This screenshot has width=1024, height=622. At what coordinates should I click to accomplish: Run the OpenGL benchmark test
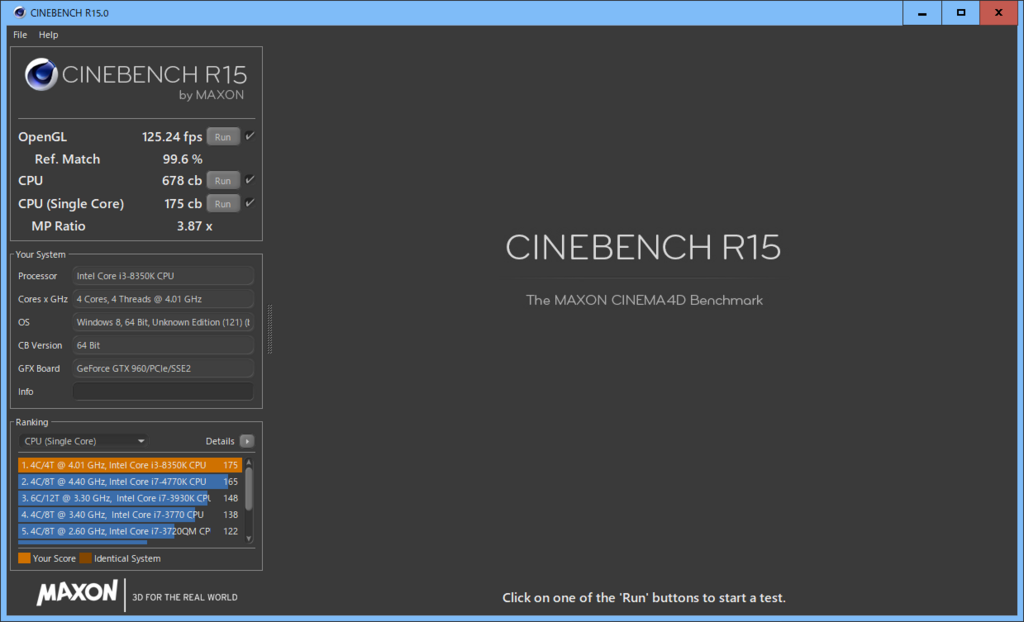click(223, 137)
